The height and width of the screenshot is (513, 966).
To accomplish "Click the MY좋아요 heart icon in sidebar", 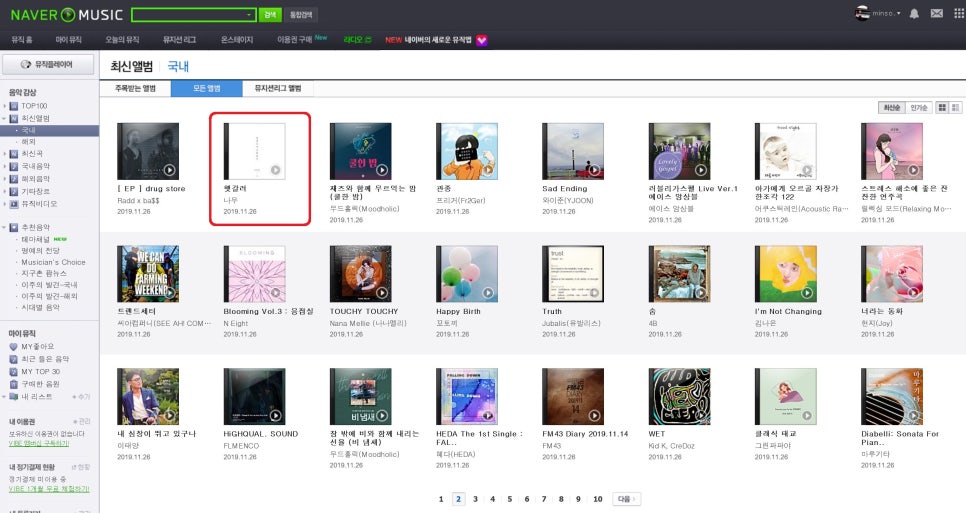I will click(14, 347).
